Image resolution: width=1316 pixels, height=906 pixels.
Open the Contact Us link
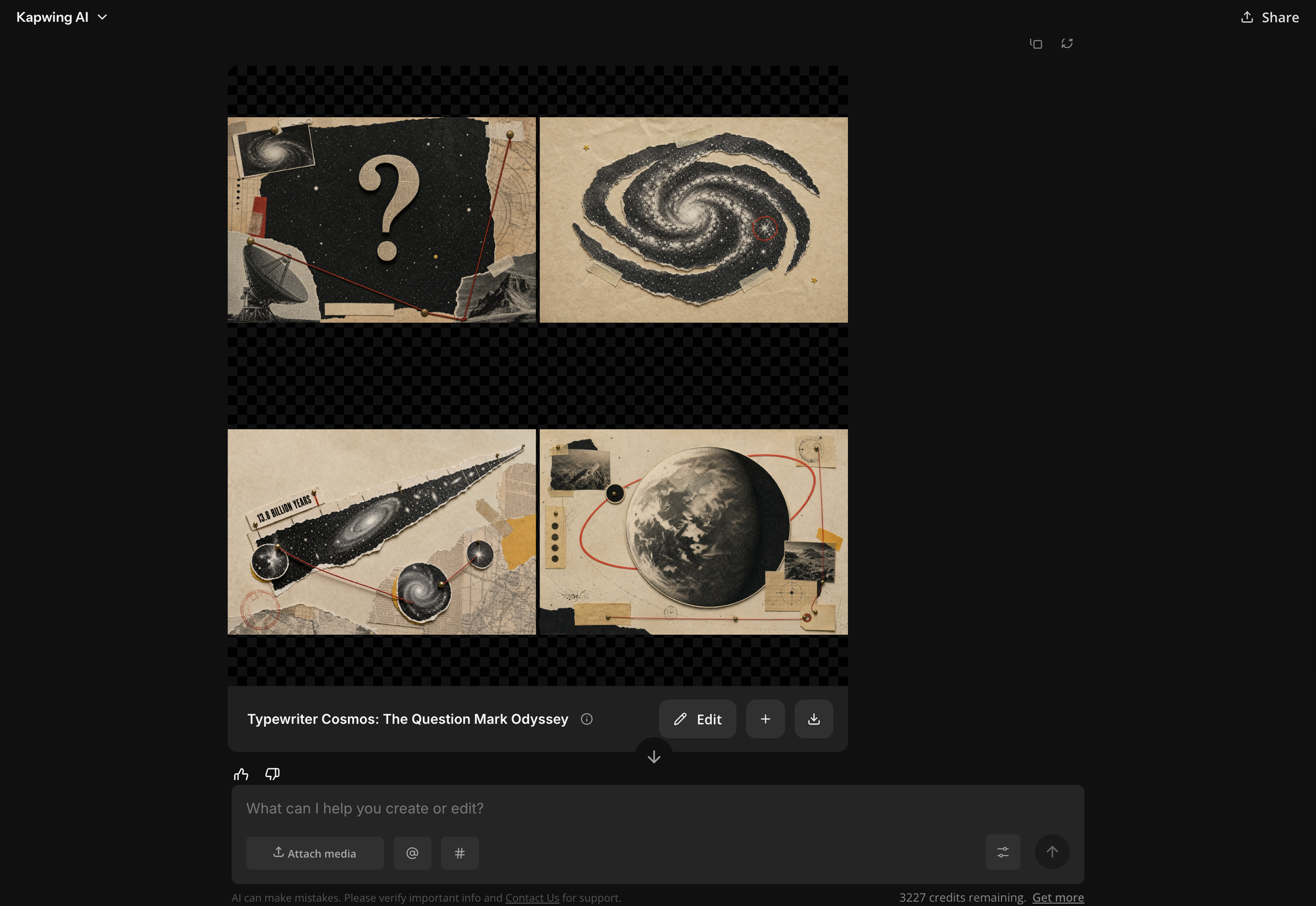coord(532,897)
